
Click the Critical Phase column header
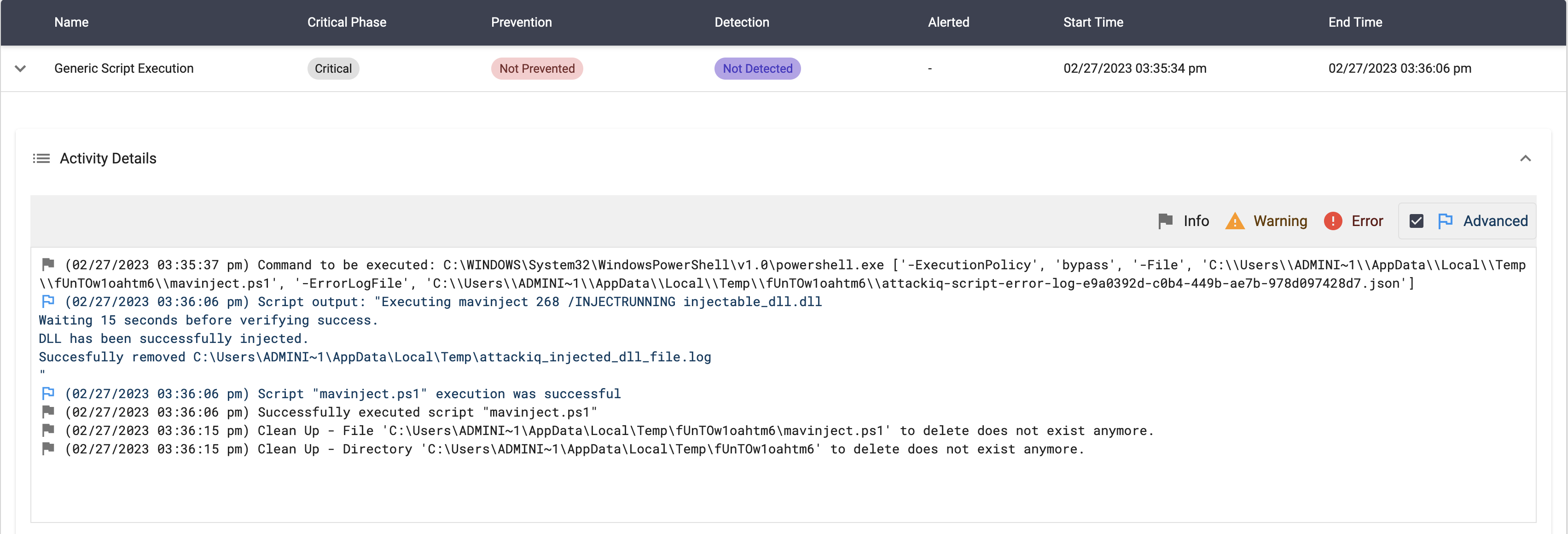[x=346, y=23]
